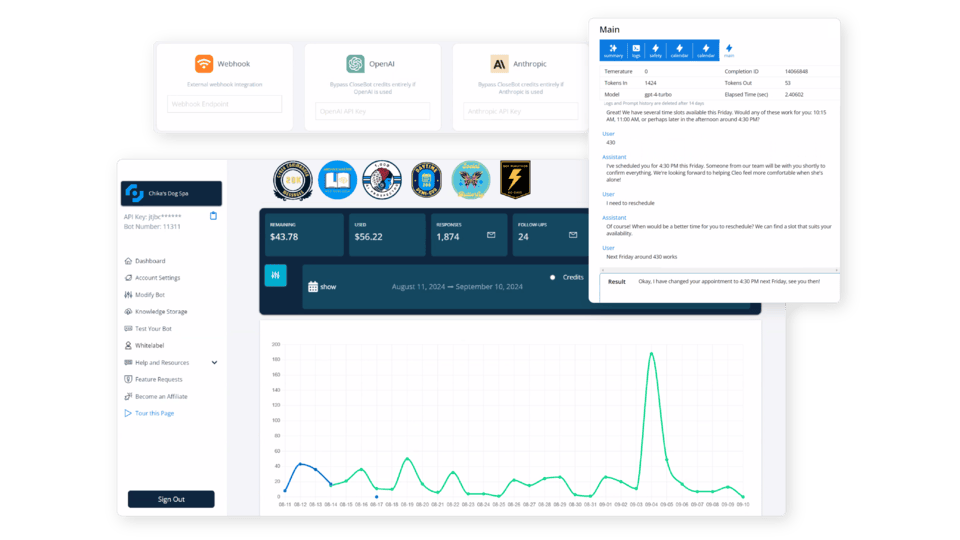Click the Tour this Page play icon
Image resolution: width=960 pixels, height=540 pixels.
tap(128, 413)
